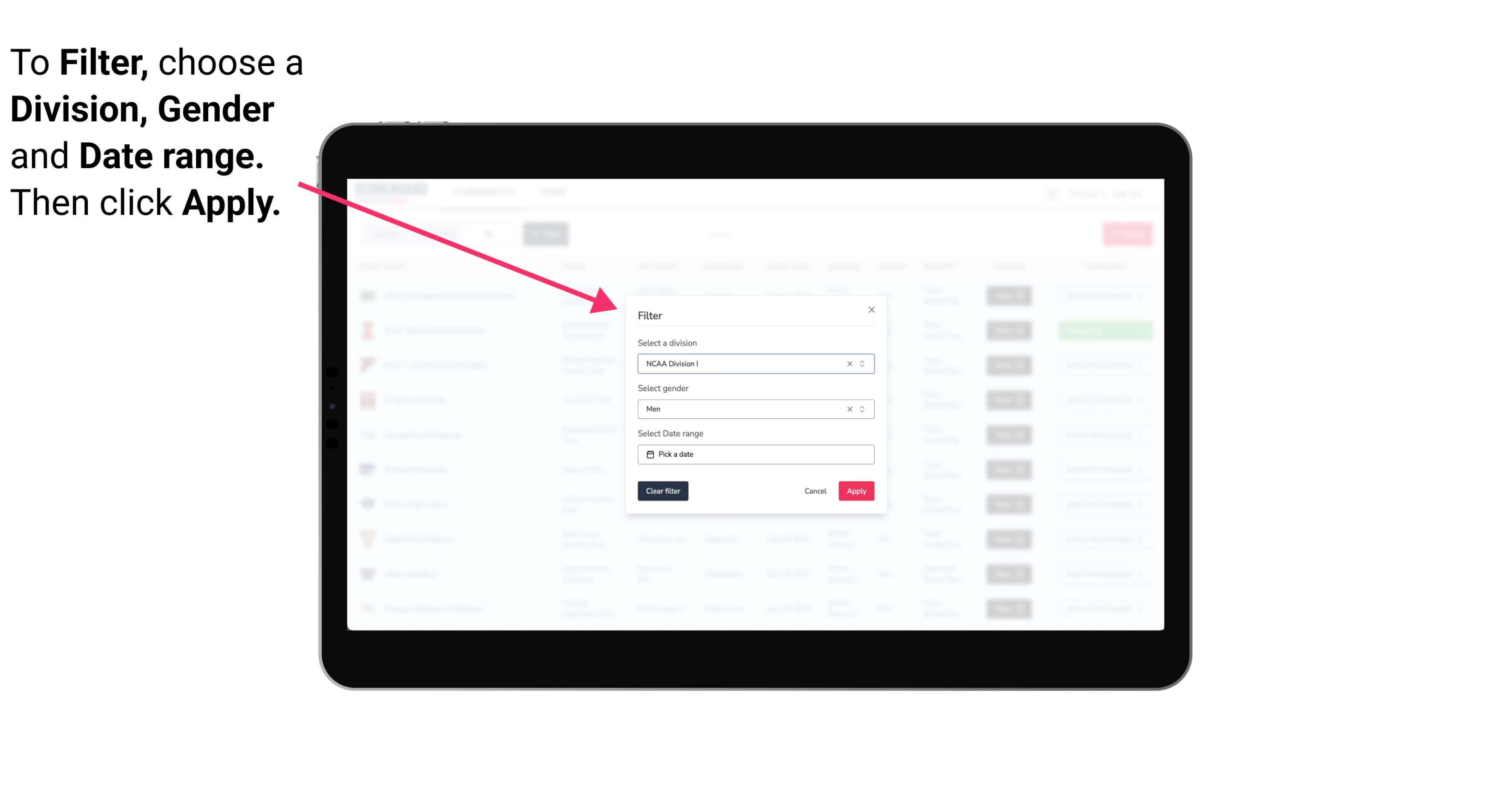Click Apply to confirm filter settings
Screen dimensions: 1509x812
(x=855, y=491)
